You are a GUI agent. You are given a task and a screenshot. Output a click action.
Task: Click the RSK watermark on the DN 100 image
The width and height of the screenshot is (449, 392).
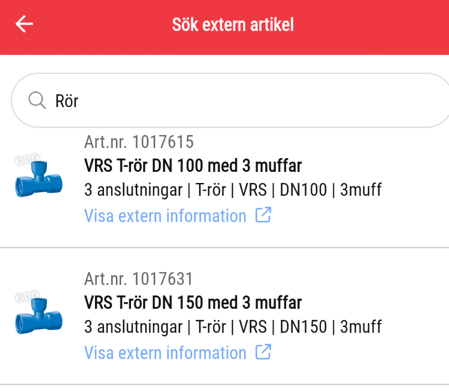pyautogui.click(x=27, y=160)
